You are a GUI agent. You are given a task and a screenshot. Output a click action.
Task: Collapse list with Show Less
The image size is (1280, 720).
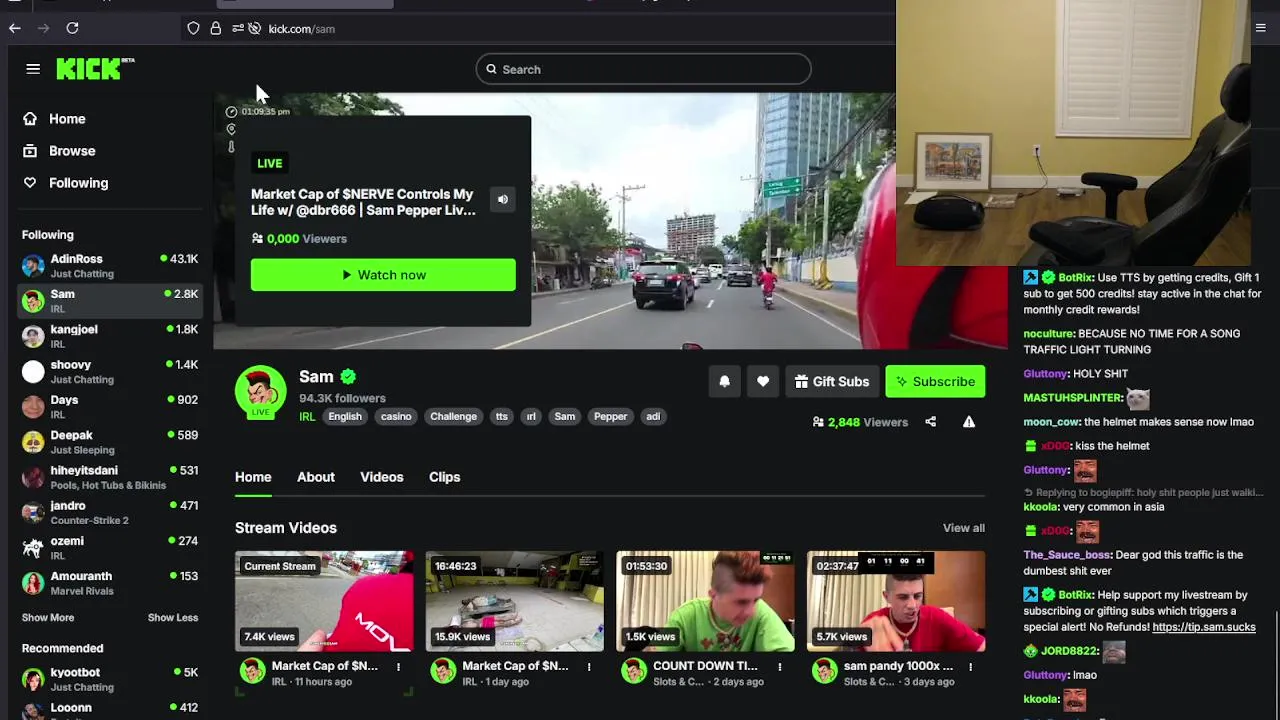[x=173, y=618]
